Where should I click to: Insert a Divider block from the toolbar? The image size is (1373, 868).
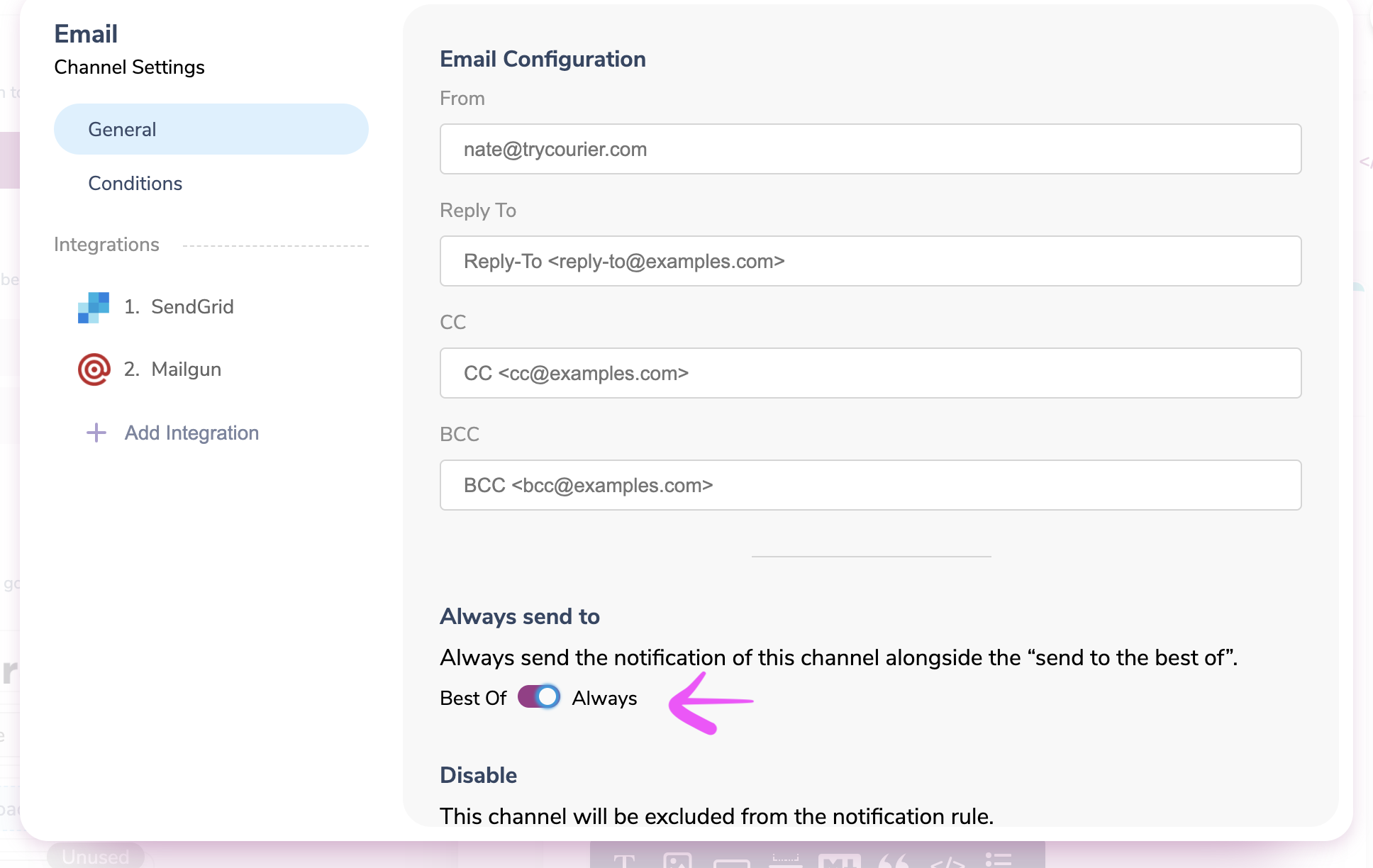785,860
